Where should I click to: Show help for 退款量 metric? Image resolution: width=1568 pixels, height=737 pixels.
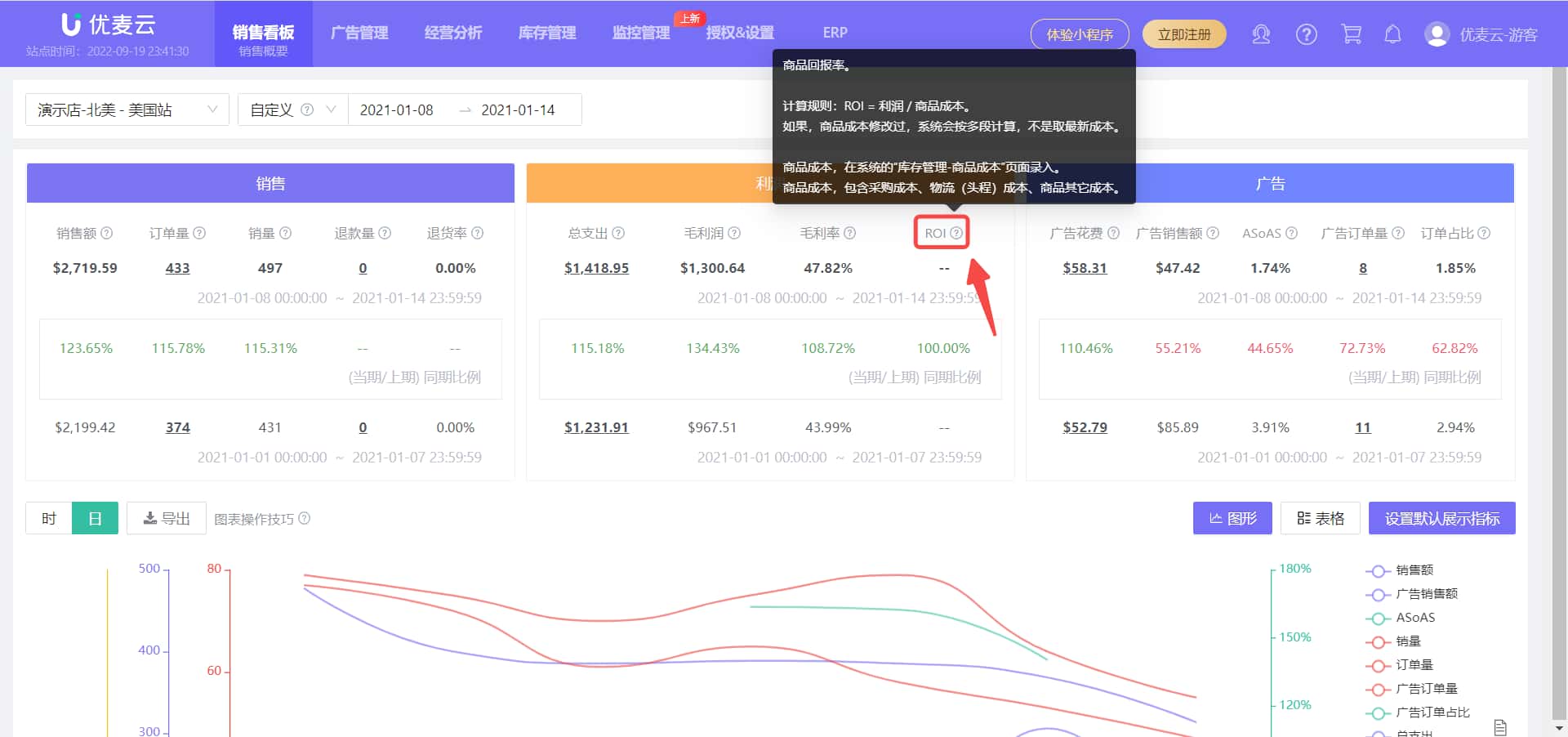tap(385, 233)
